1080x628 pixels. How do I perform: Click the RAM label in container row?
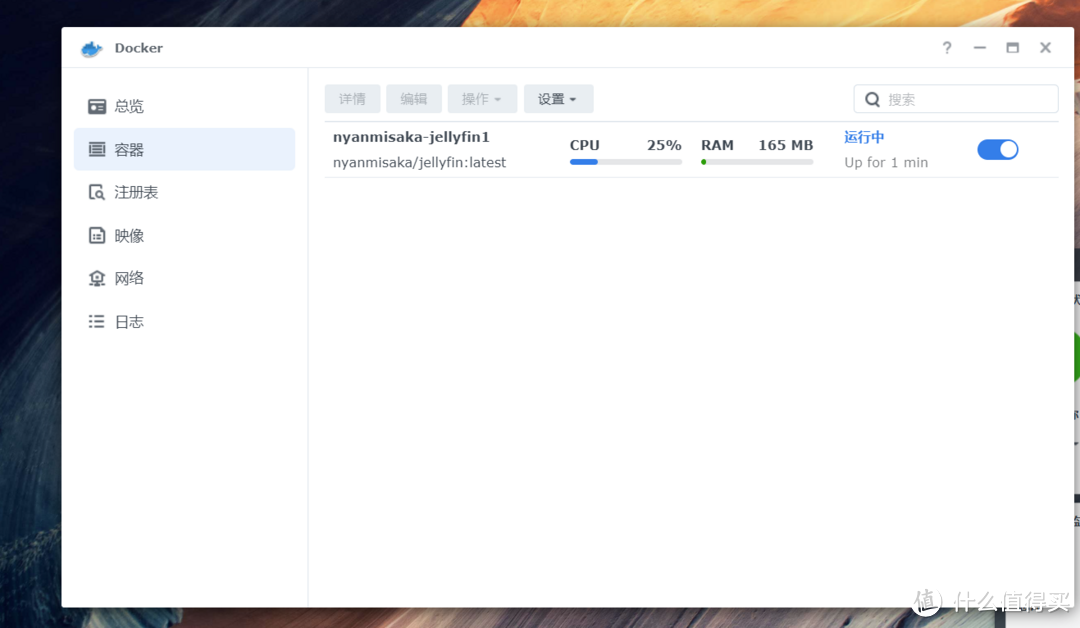pyautogui.click(x=717, y=145)
